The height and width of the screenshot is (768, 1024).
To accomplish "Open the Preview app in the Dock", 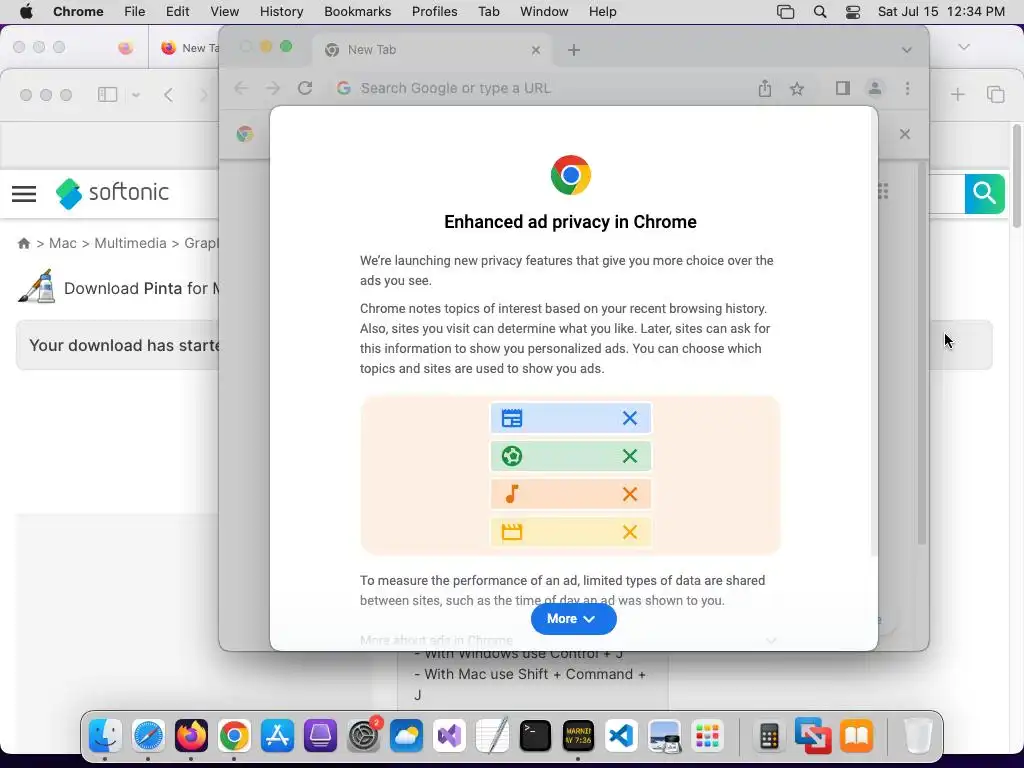I will [664, 736].
